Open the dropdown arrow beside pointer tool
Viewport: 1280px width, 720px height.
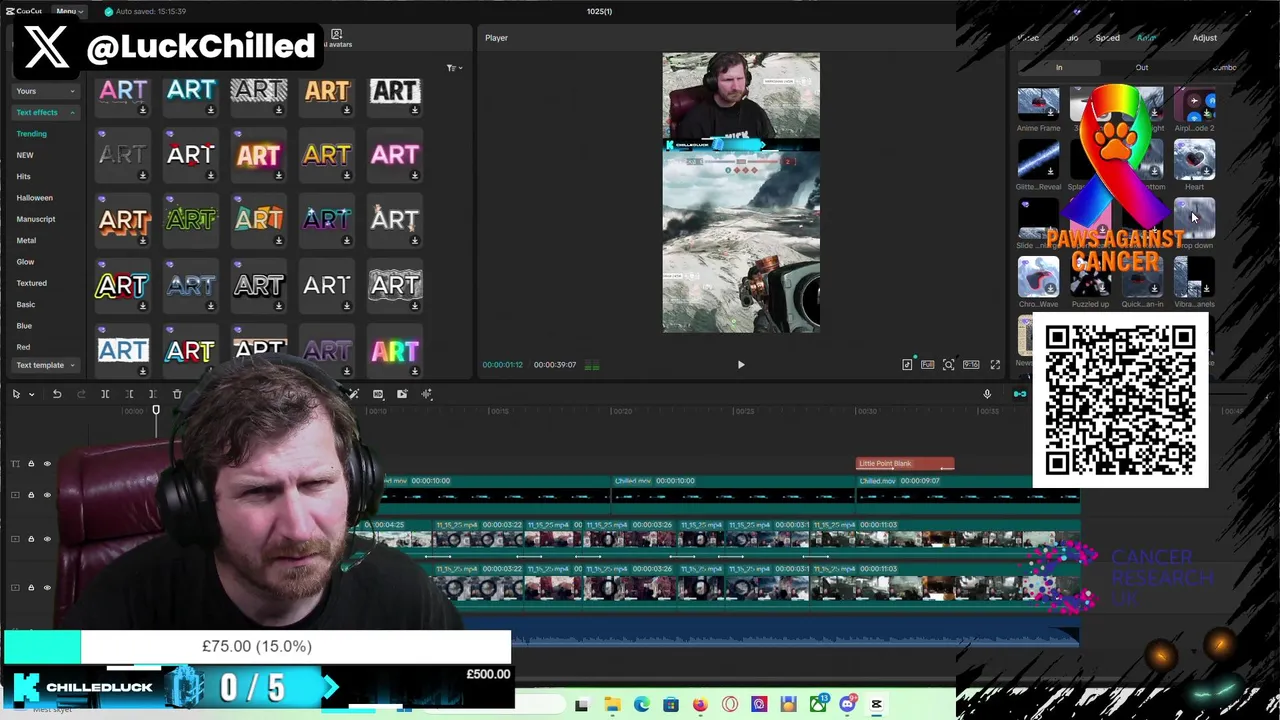coord(31,394)
